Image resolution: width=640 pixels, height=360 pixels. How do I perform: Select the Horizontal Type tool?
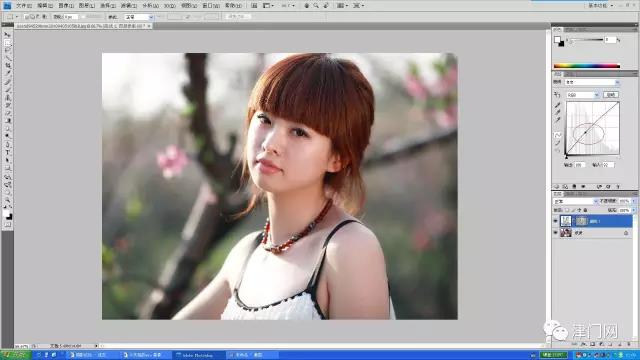pos(7,152)
